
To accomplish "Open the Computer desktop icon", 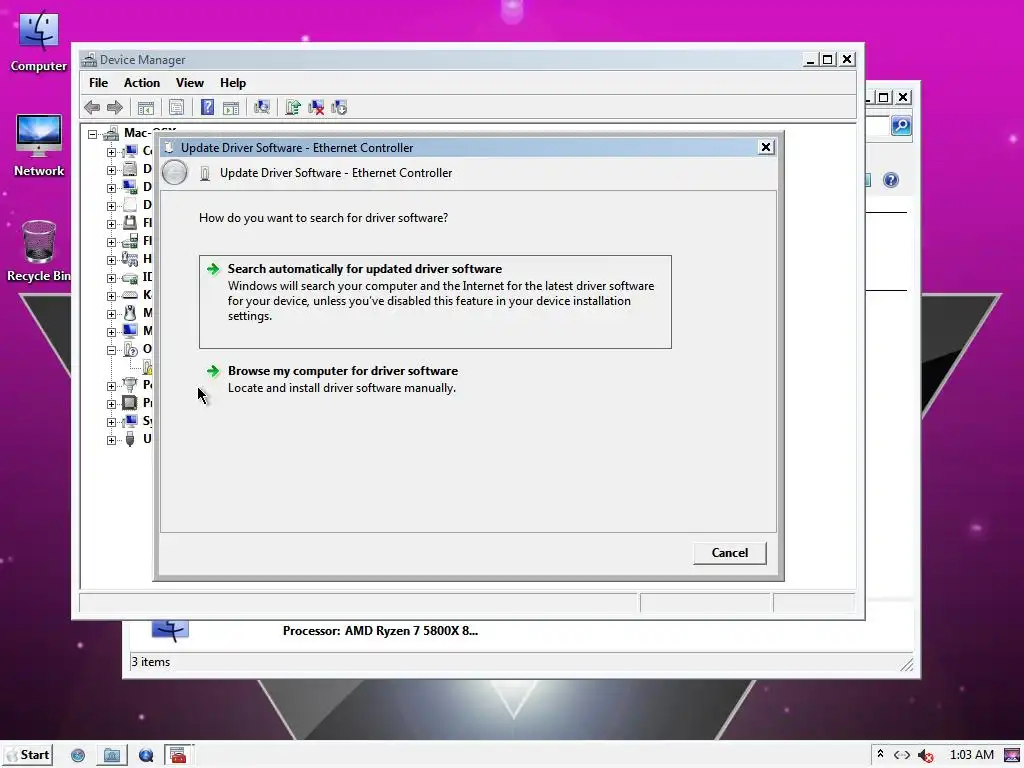I will tap(39, 40).
